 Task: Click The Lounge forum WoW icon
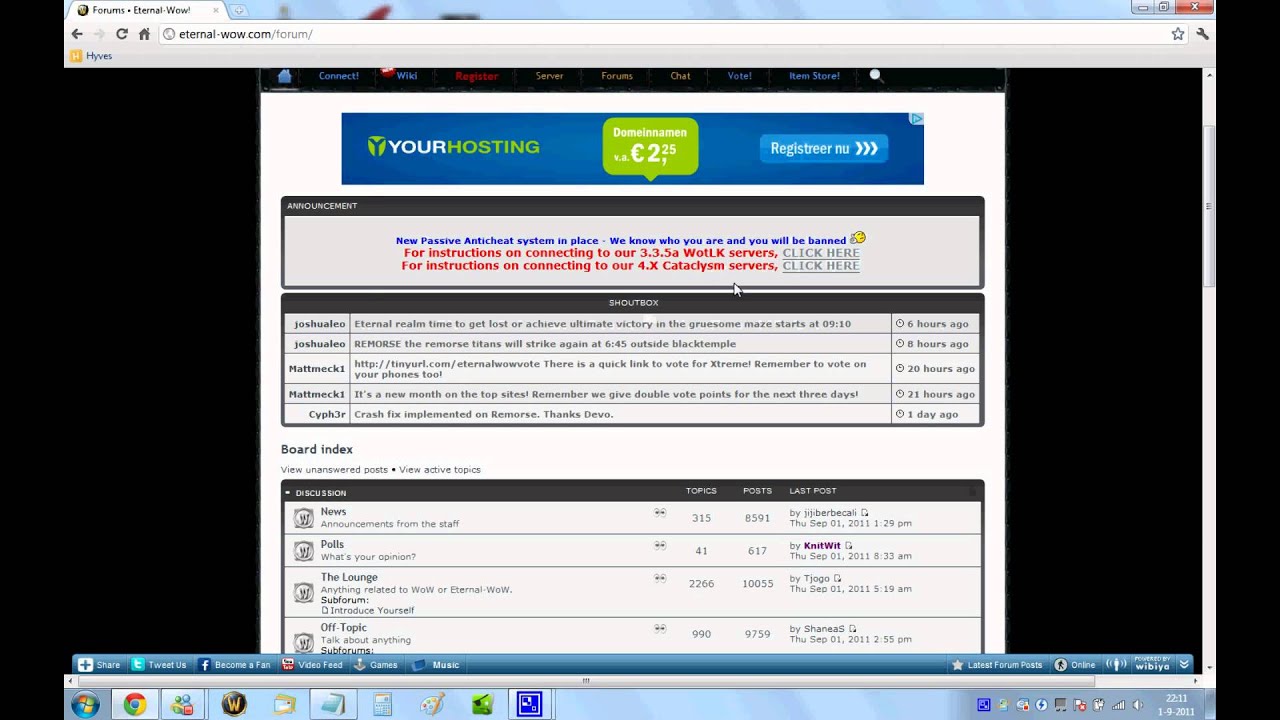coord(303,593)
